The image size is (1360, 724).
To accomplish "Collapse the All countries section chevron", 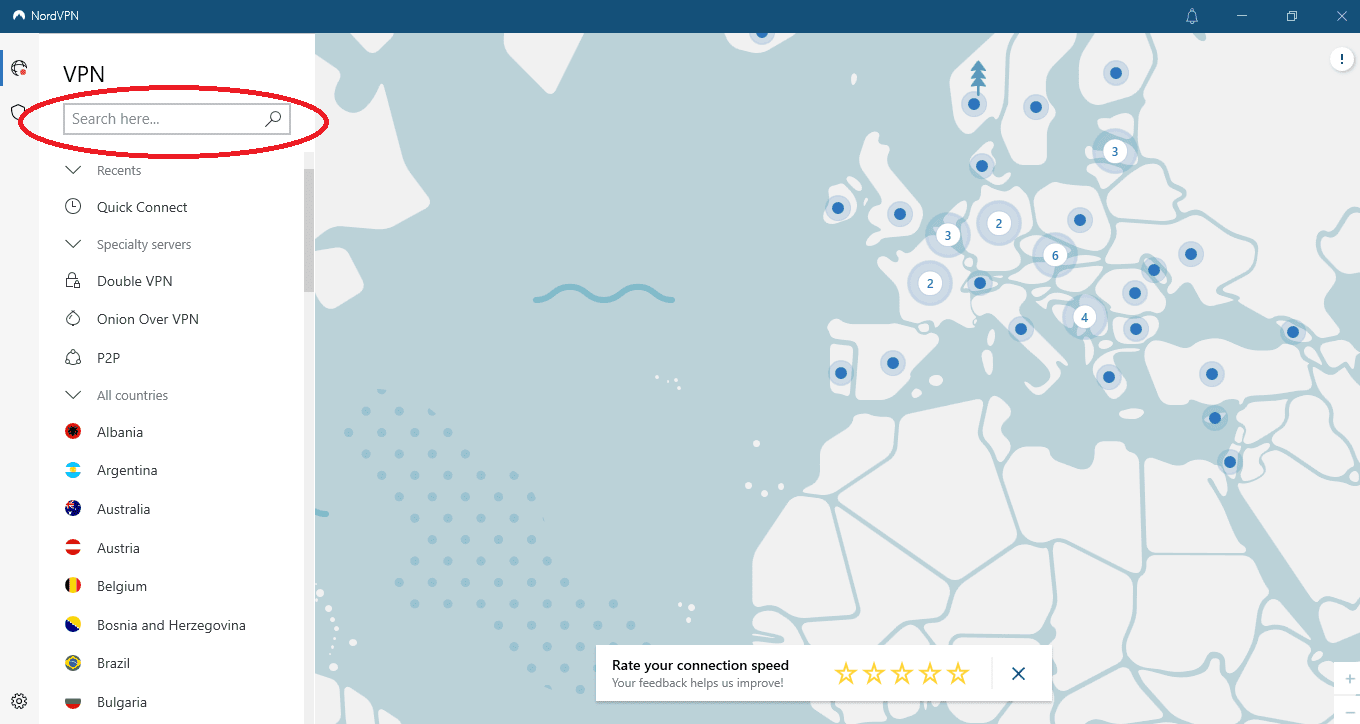I will 73,395.
